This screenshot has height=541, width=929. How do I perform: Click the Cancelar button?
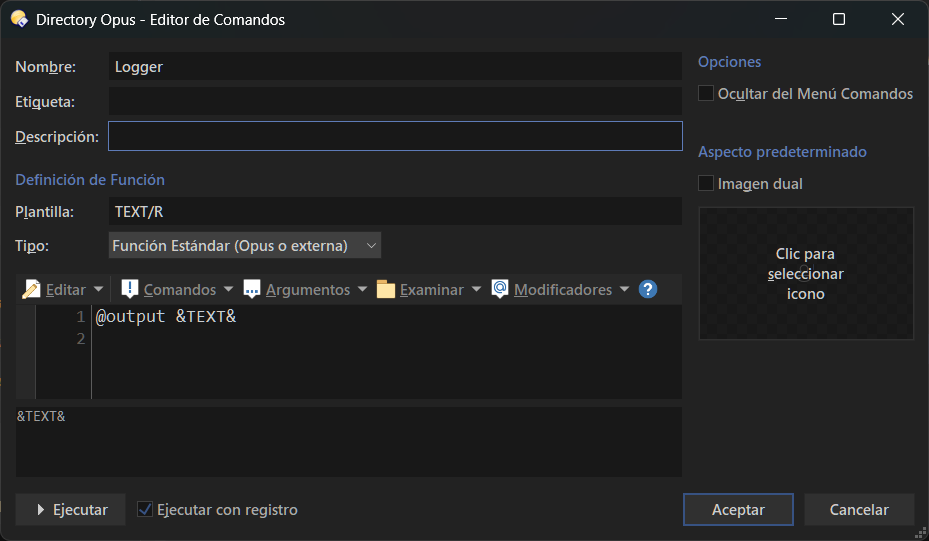[859, 510]
